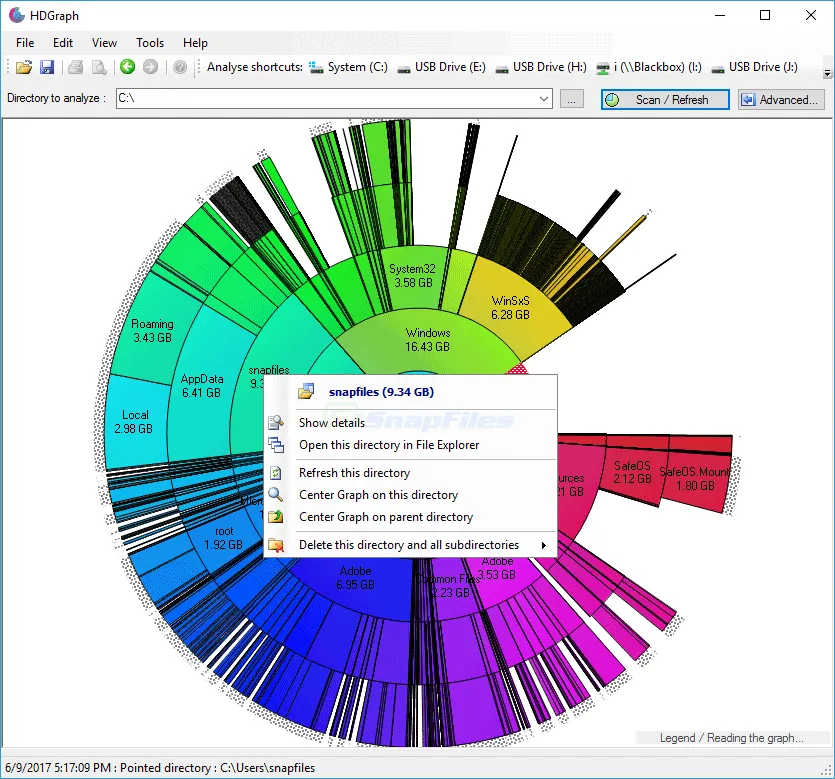Select System (C:) analyse shortcut
This screenshot has width=835, height=779.
tap(347, 68)
